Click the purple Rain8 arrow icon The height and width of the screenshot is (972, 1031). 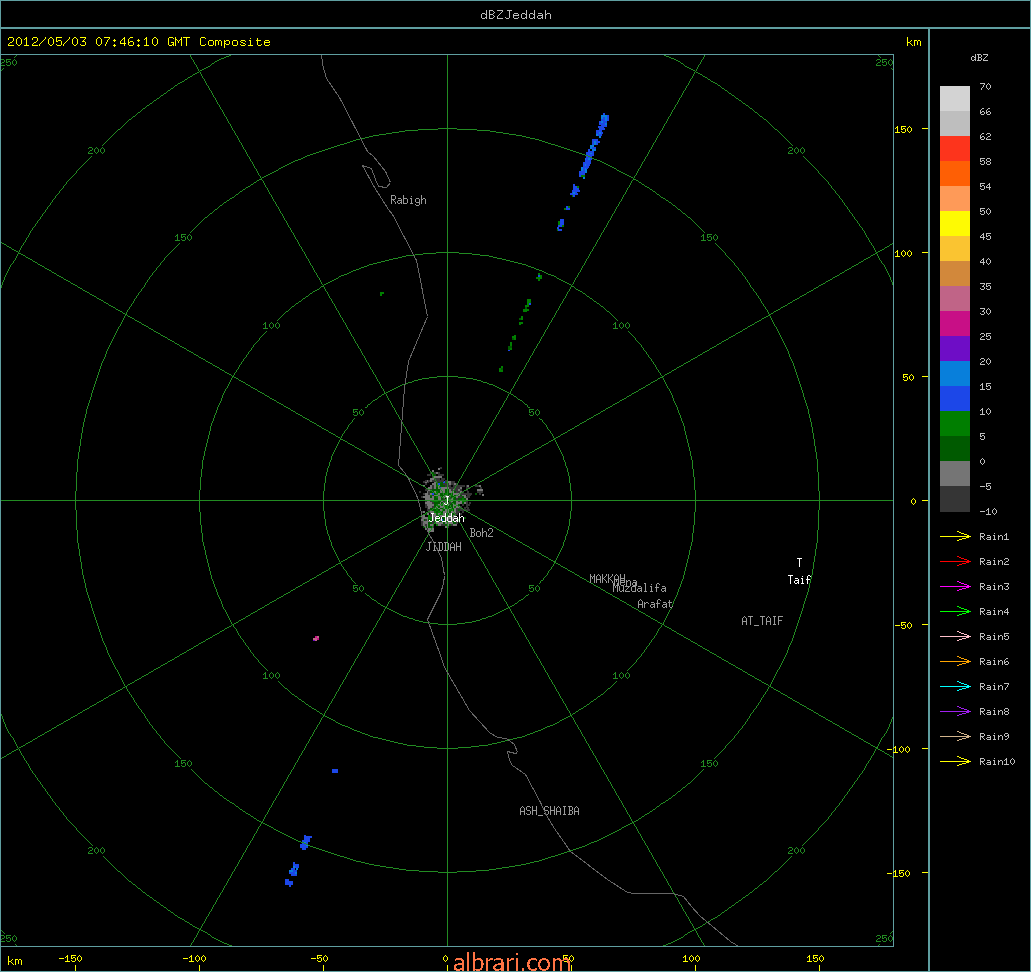(955, 712)
